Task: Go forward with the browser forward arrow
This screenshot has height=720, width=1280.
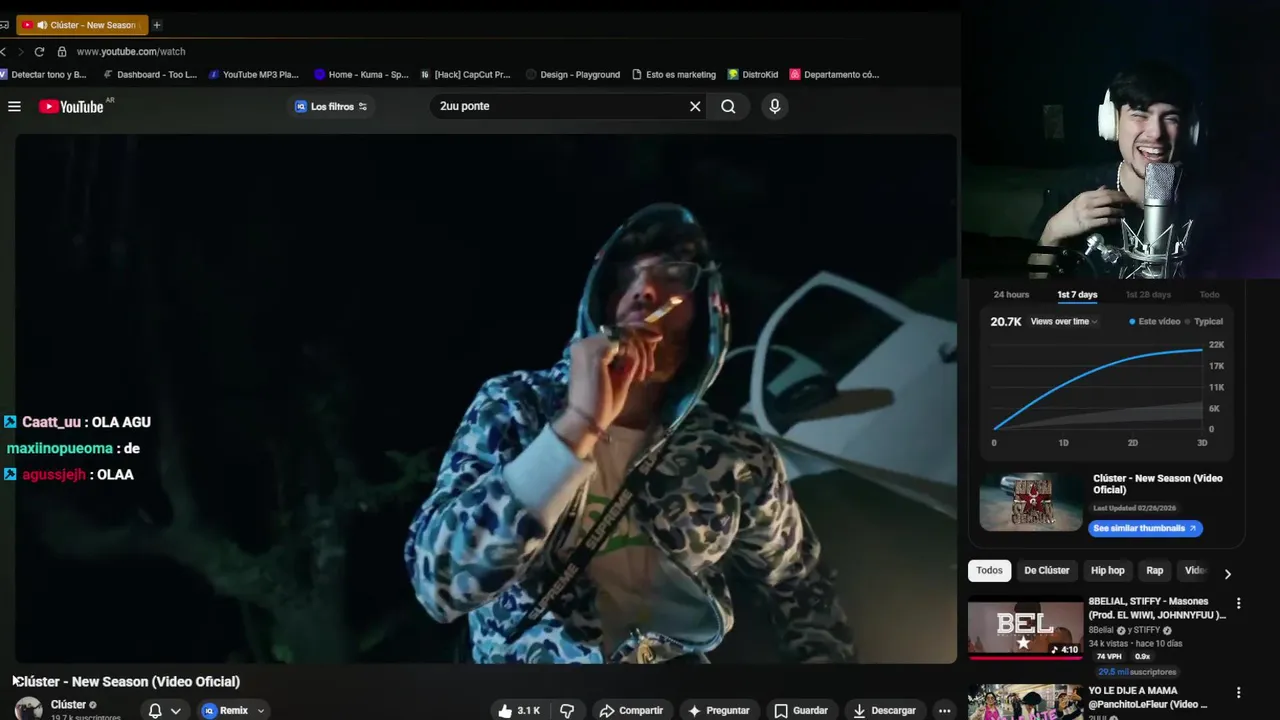Action: 20,51
